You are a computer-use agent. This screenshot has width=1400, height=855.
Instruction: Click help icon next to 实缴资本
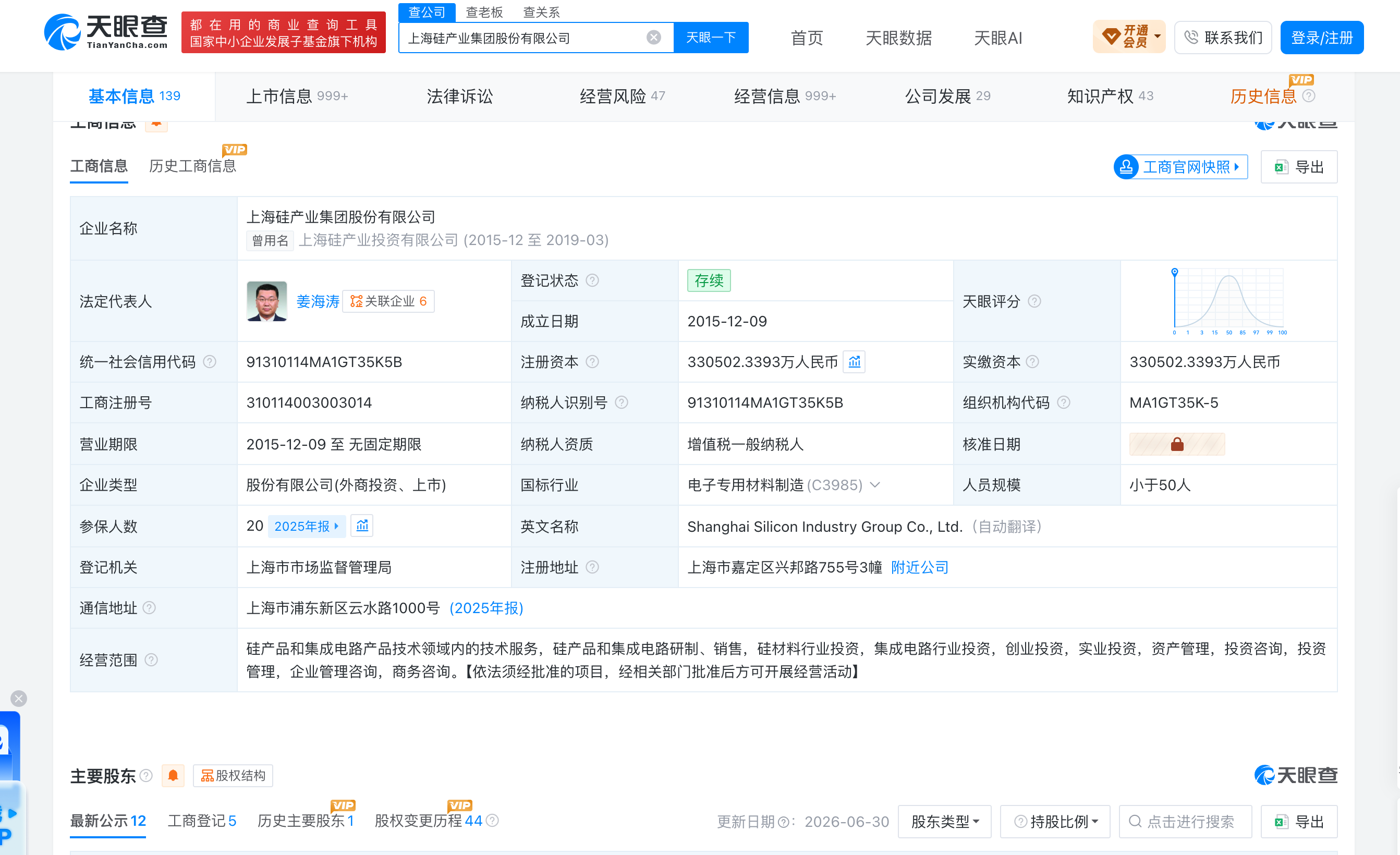pyautogui.click(x=1033, y=362)
